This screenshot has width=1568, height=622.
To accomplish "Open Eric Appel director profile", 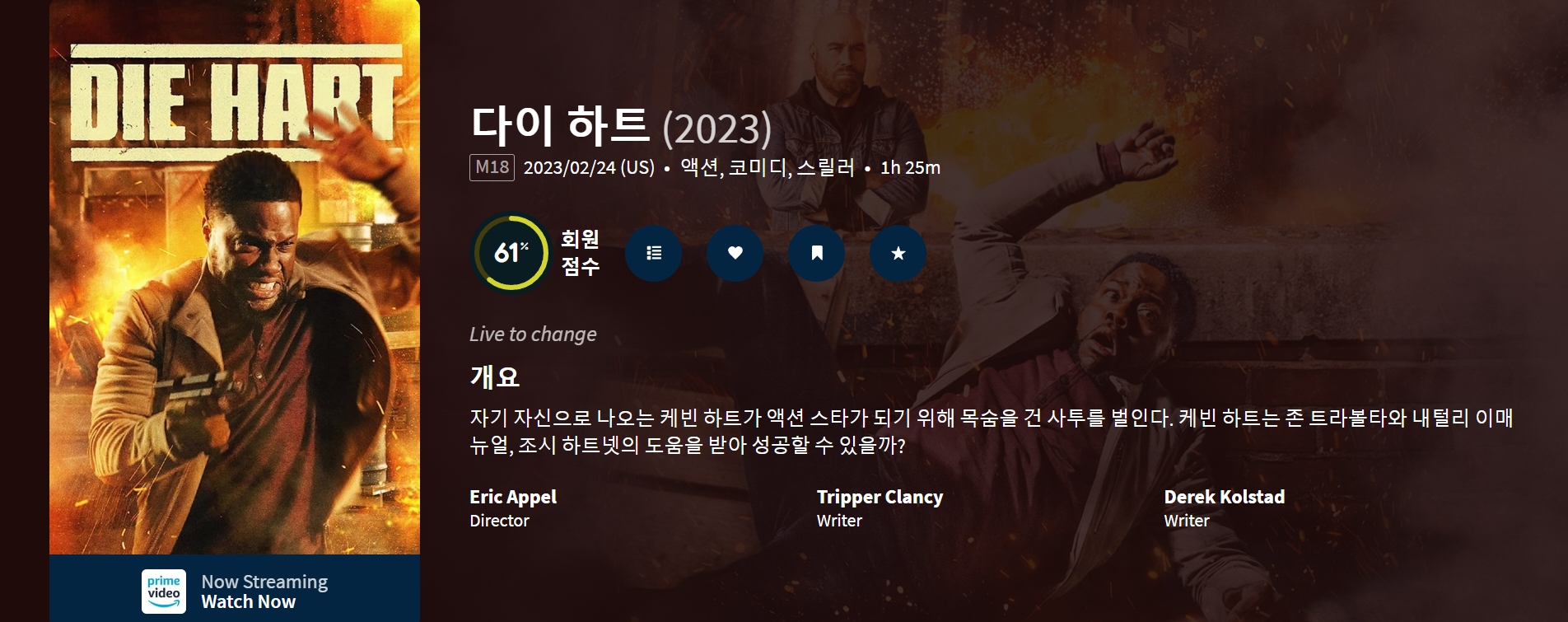I will pos(513,497).
